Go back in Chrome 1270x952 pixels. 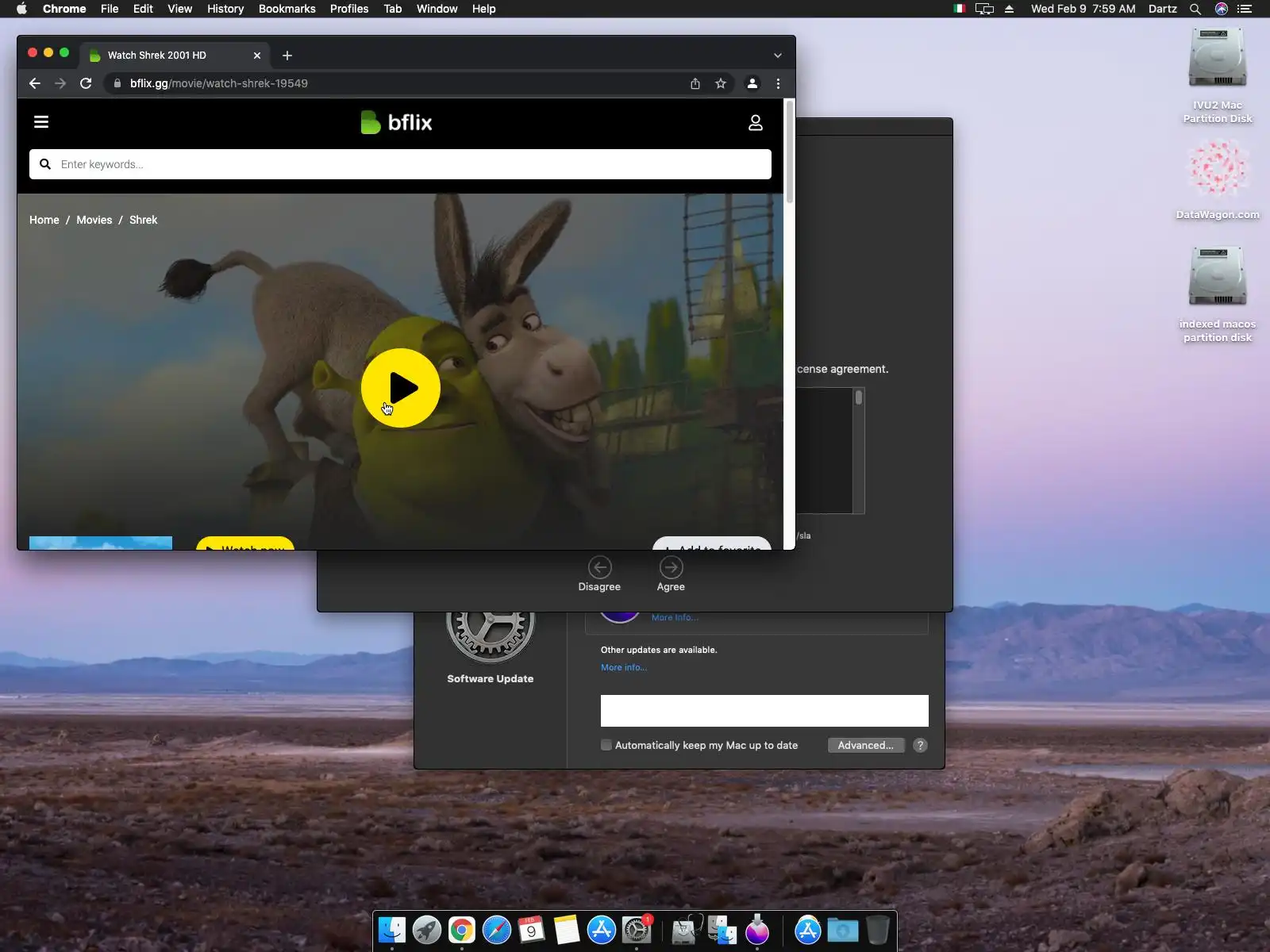coord(35,83)
